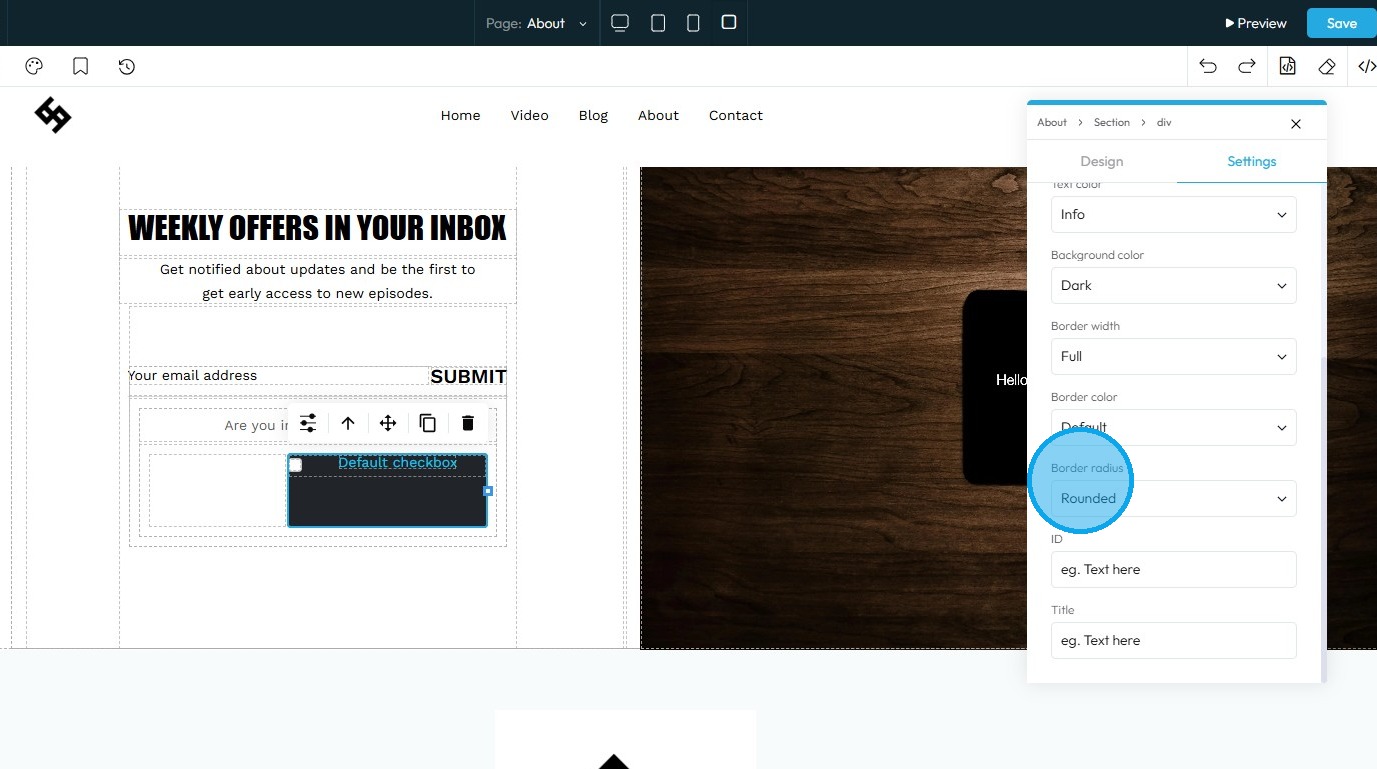Duplicate the selected element
This screenshot has height=769, width=1377.
(428, 423)
